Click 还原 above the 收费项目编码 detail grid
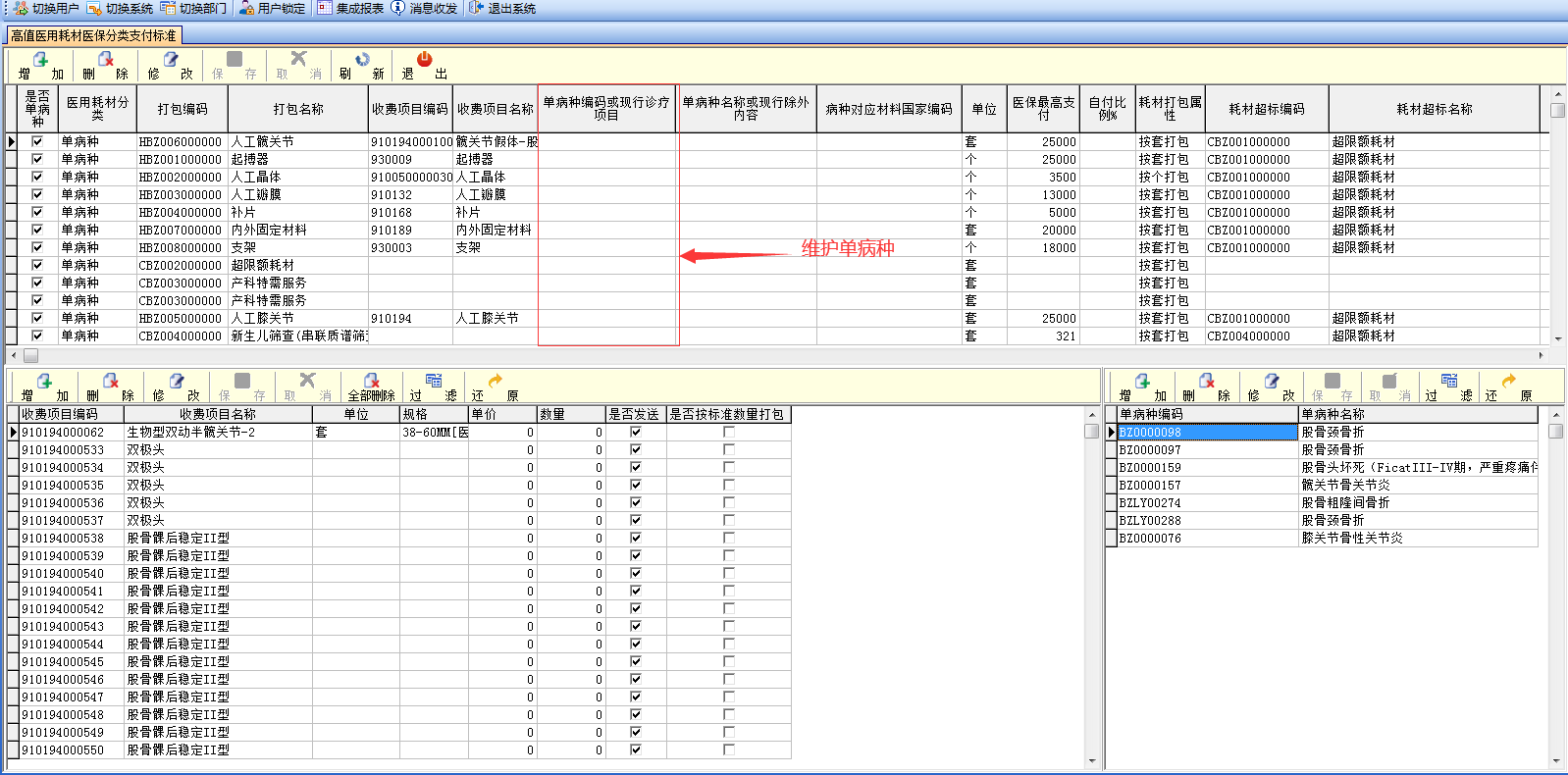 click(495, 387)
